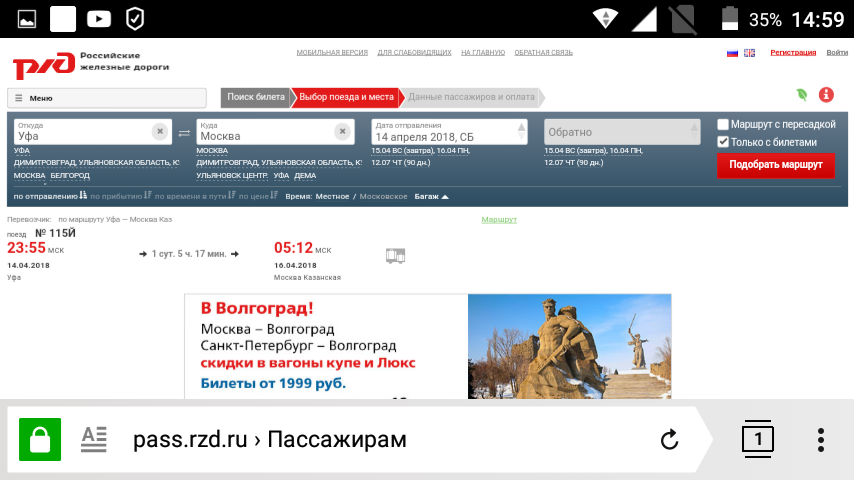Click the green leaf icon
This screenshot has height=480, width=854.
coord(801,95)
